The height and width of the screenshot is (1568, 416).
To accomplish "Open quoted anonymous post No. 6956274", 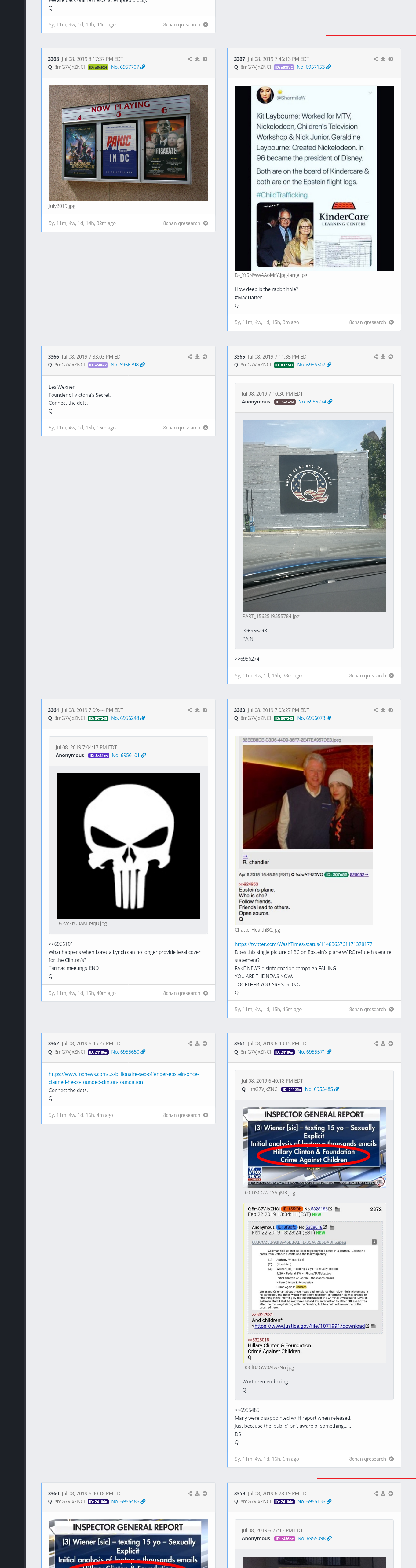I will pyautogui.click(x=315, y=402).
